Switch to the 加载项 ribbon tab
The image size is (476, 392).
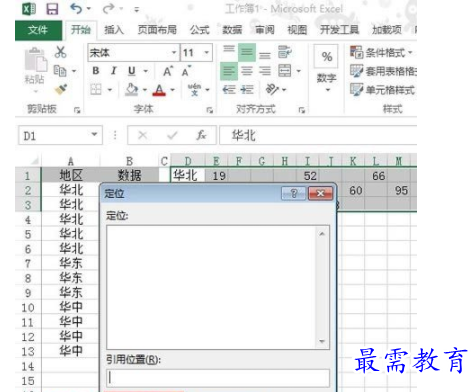387,30
